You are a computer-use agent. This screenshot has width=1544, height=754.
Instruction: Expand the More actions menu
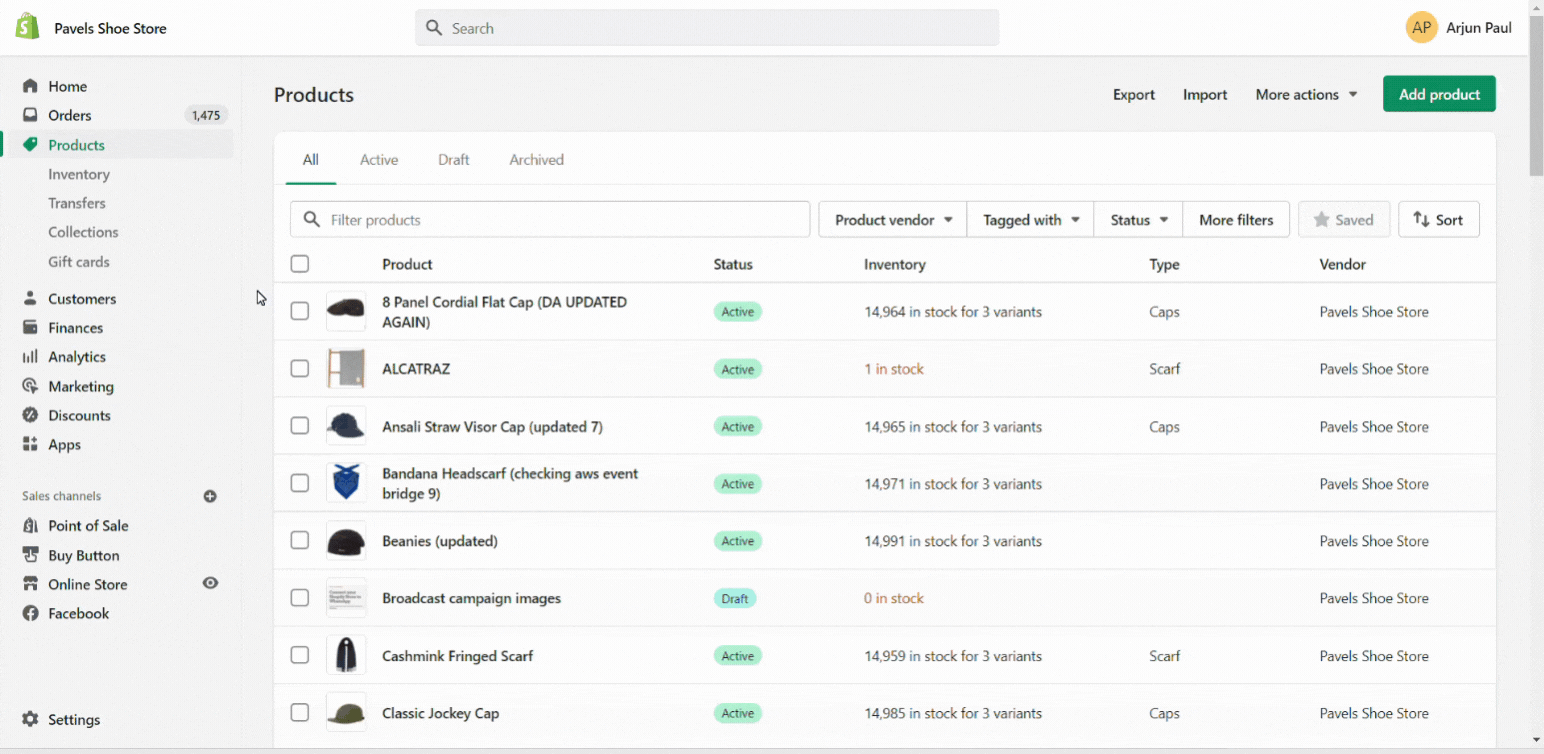[1306, 94]
